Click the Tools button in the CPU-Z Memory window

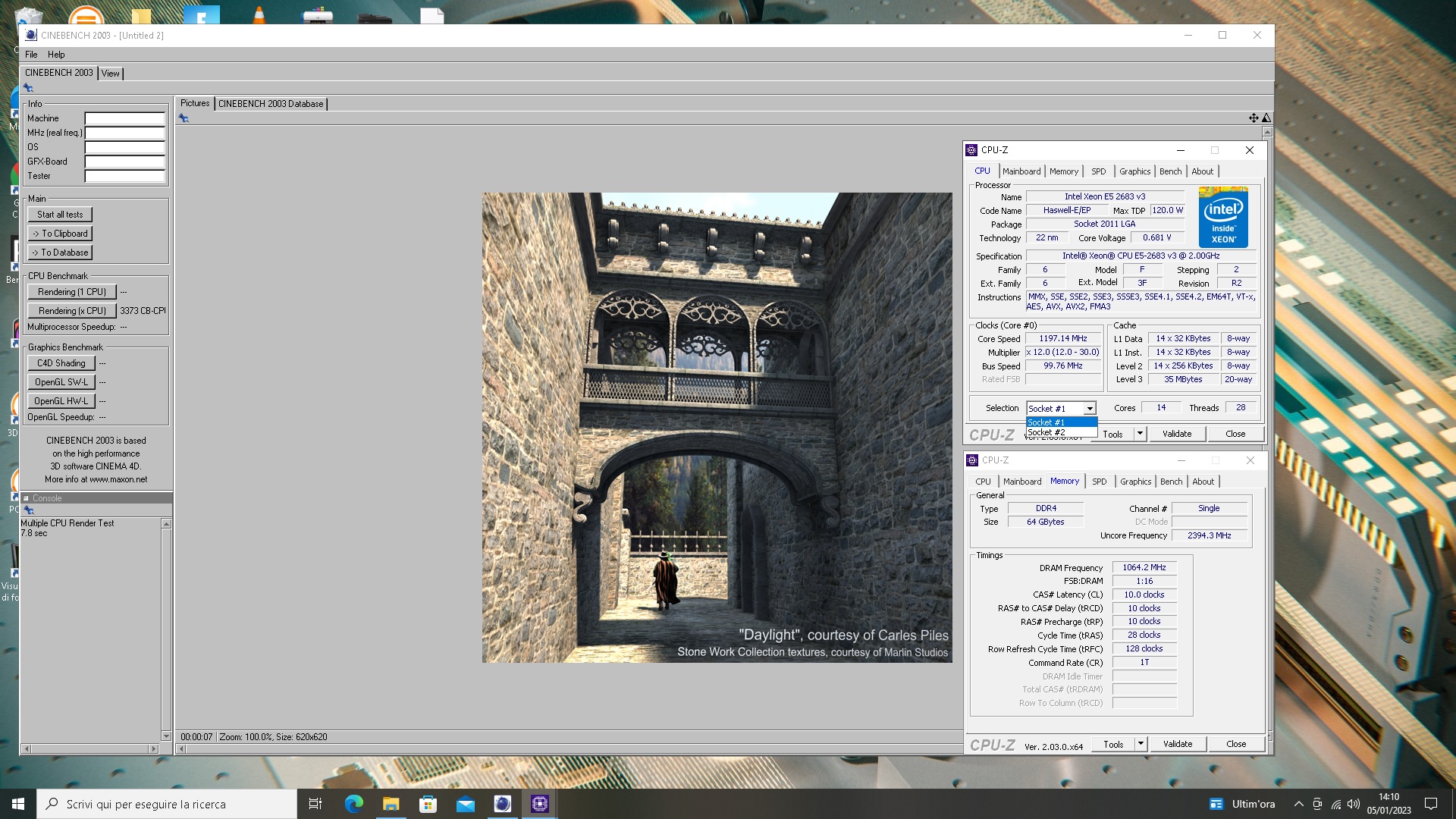(1114, 744)
